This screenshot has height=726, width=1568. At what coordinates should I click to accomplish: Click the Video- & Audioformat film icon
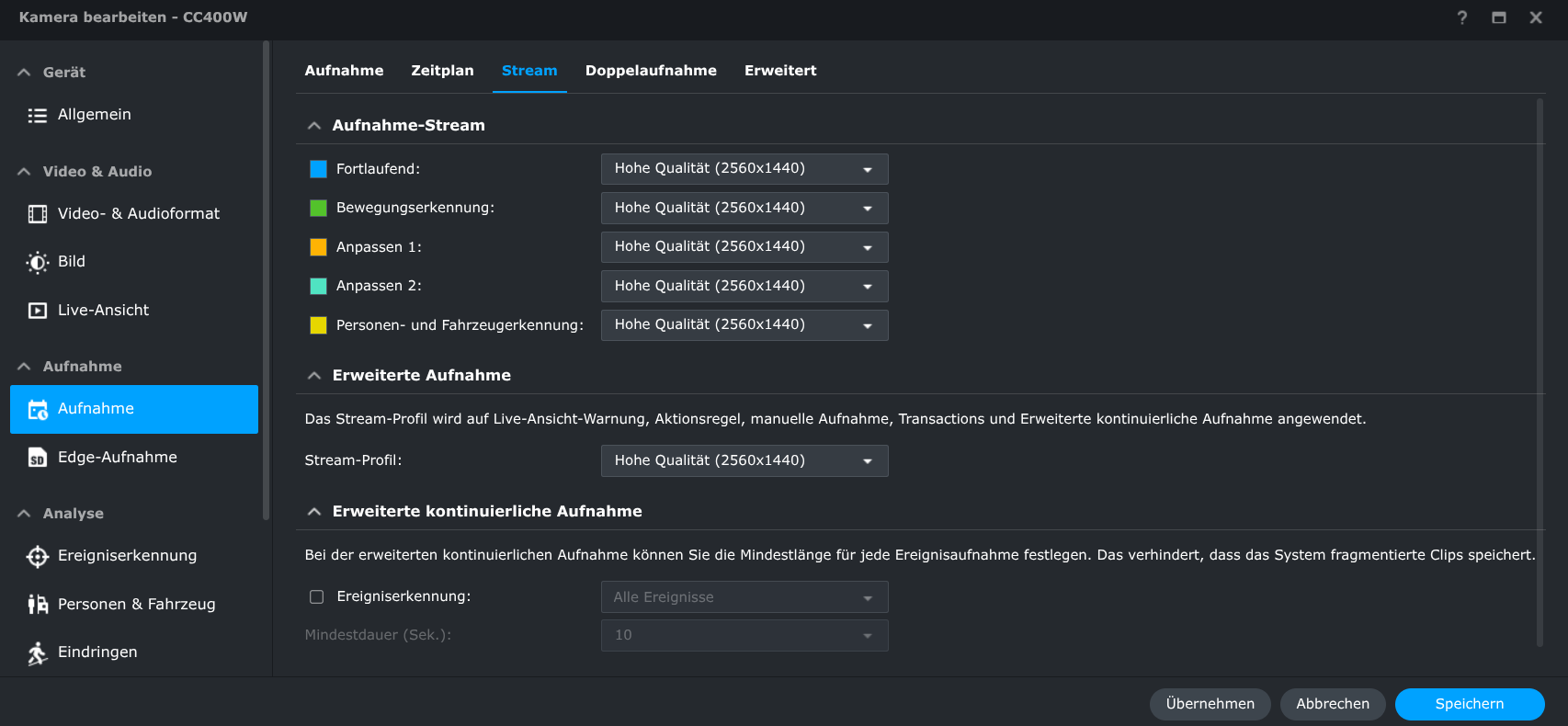pos(37,214)
